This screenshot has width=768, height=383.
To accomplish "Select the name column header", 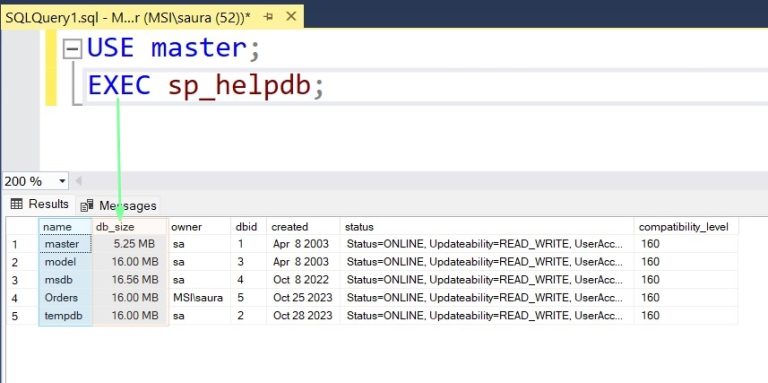I will 66,227.
